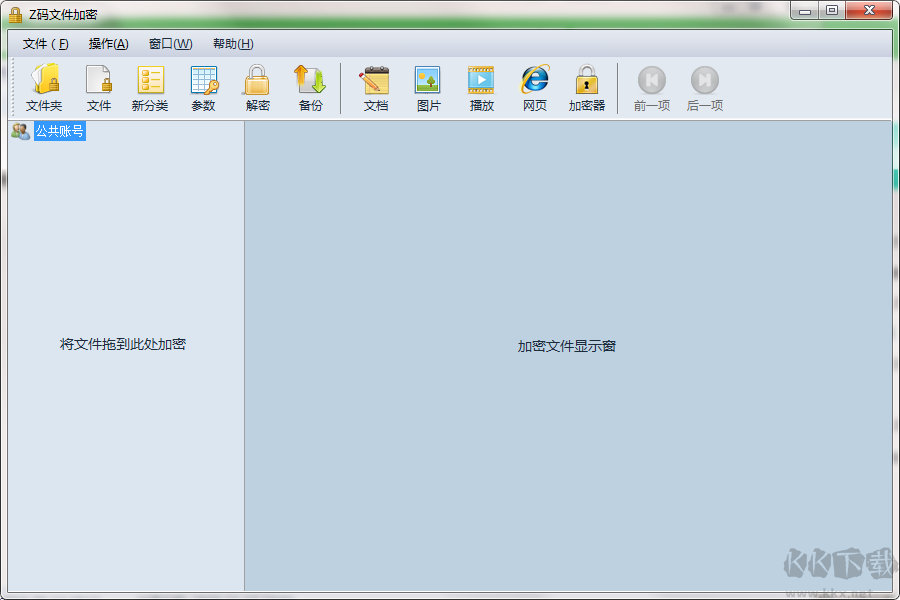Go to next item with 后一项
The height and width of the screenshot is (600, 900).
click(x=704, y=88)
